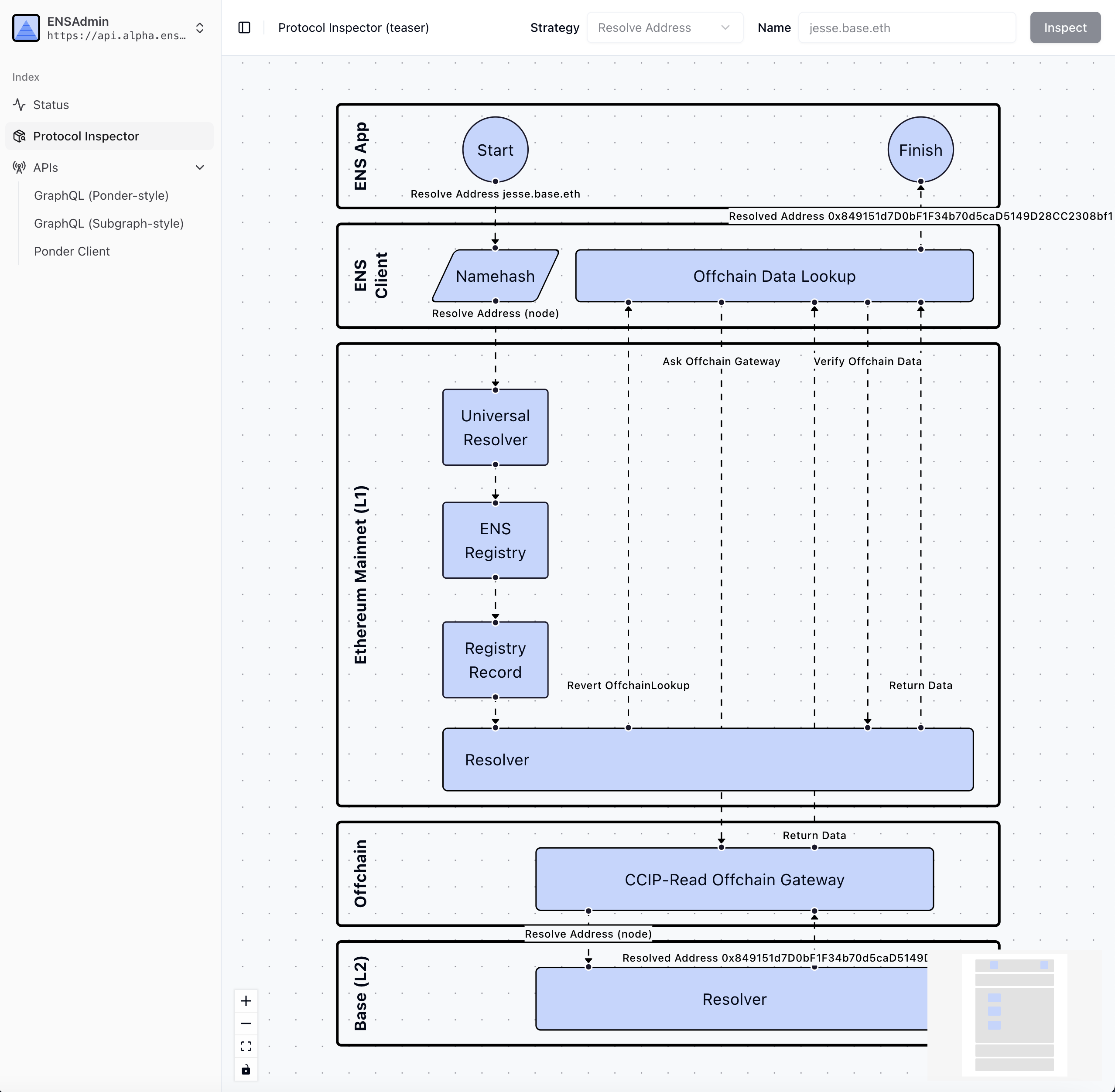1115x1092 pixels.
Task: Open the Strategy Resolve Address dropdown
Action: pyautogui.click(x=665, y=27)
